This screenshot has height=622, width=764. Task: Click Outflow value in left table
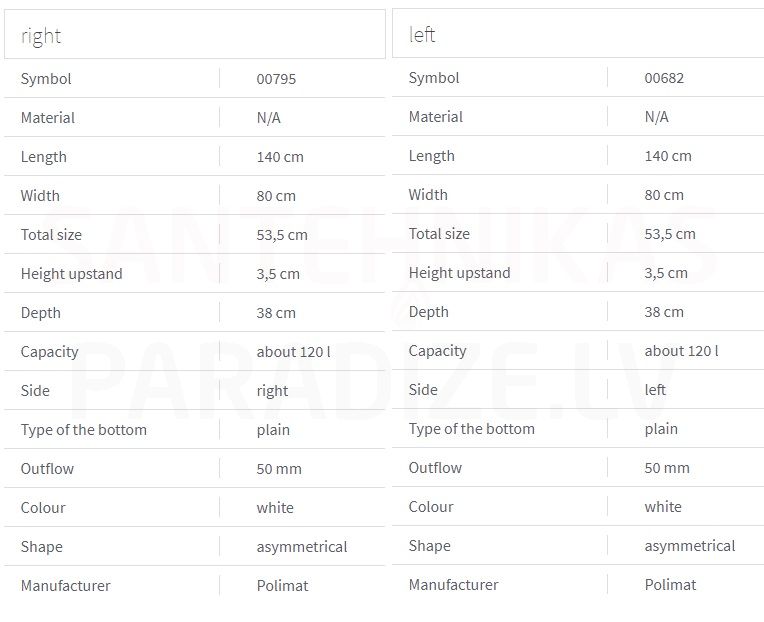(667, 468)
